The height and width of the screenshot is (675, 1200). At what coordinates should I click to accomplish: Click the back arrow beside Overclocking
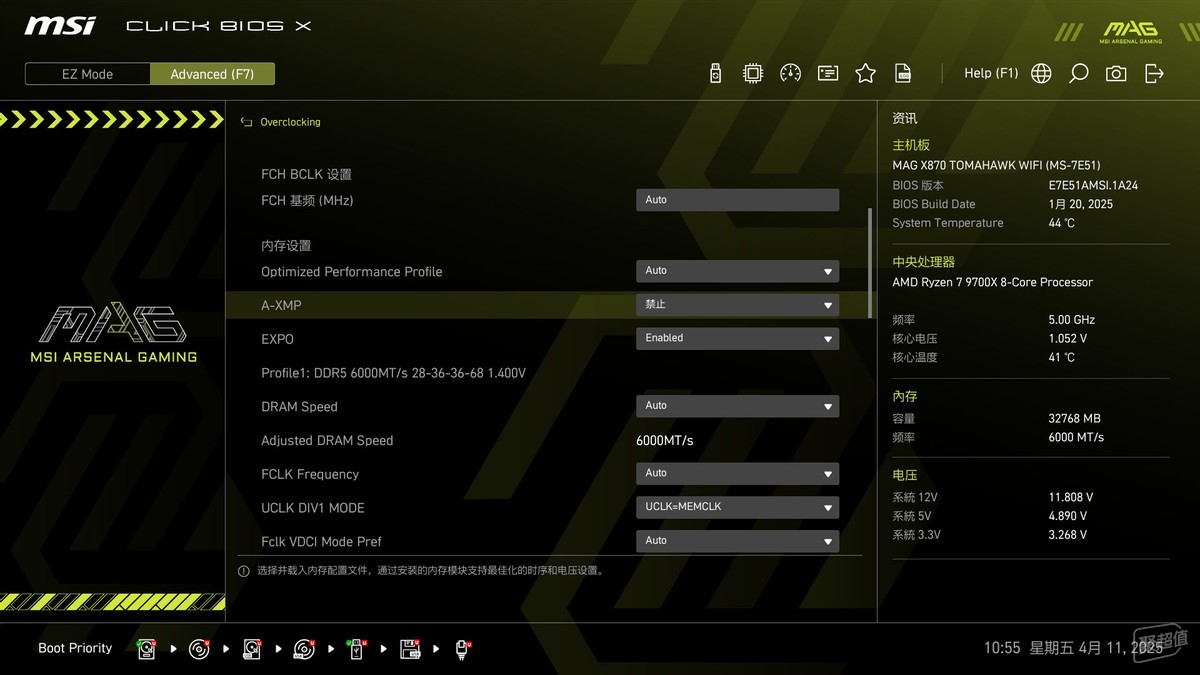(x=246, y=122)
